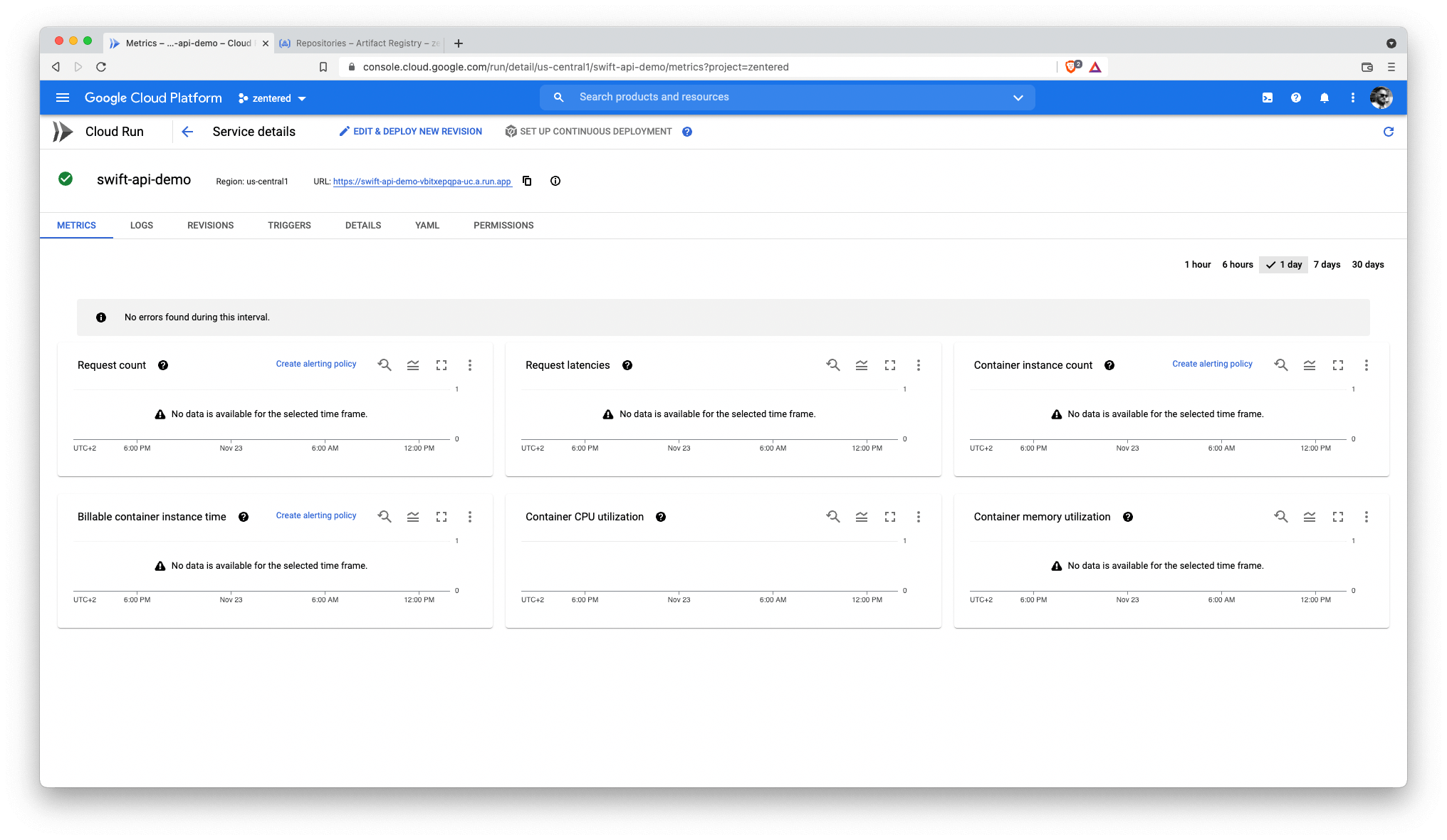Expand Billable container instance time full screen
The width and height of the screenshot is (1447, 840).
(442, 517)
